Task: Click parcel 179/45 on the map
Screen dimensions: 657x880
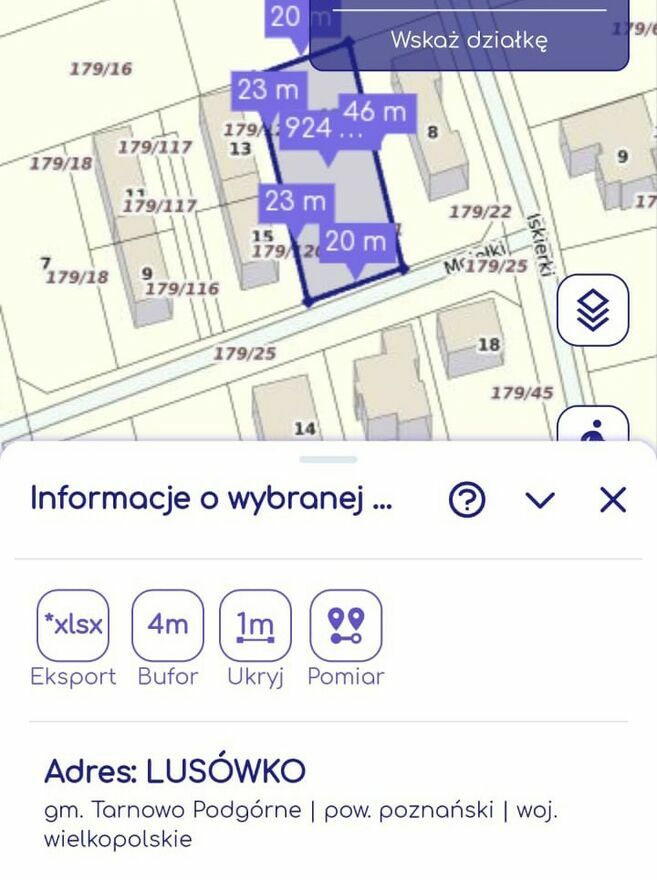Action: (x=521, y=393)
